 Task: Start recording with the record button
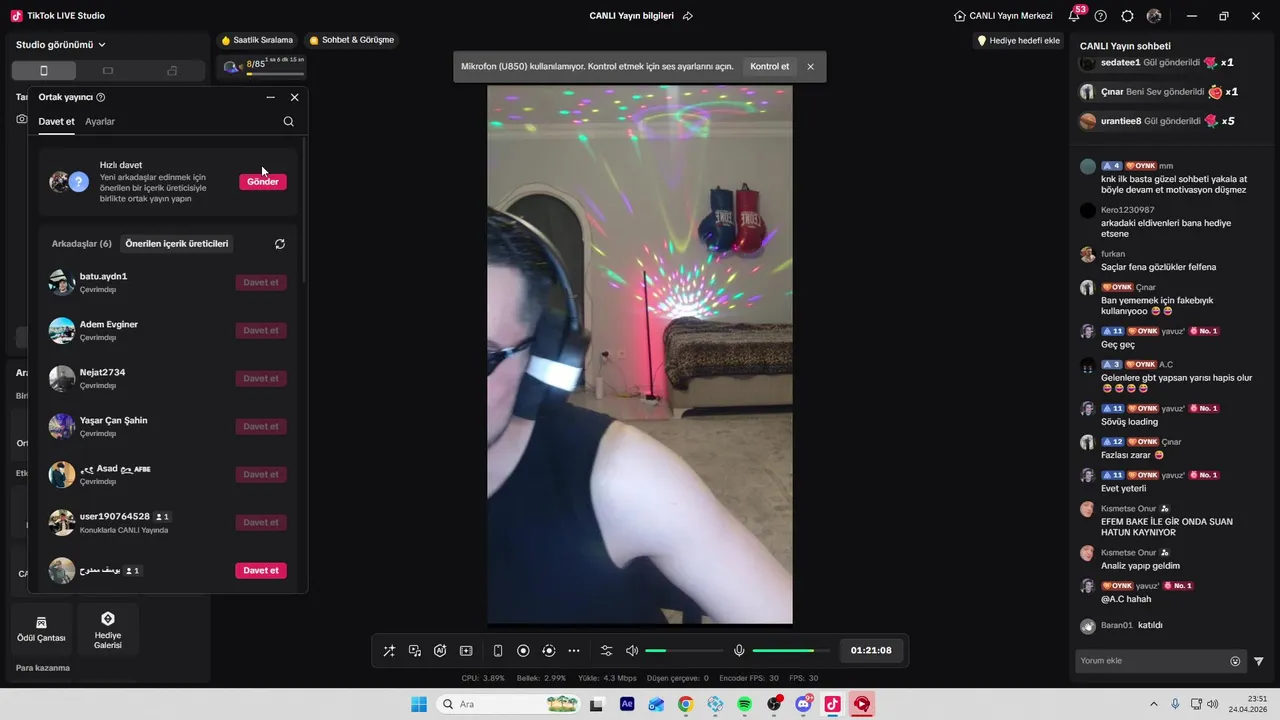pyautogui.click(x=523, y=650)
